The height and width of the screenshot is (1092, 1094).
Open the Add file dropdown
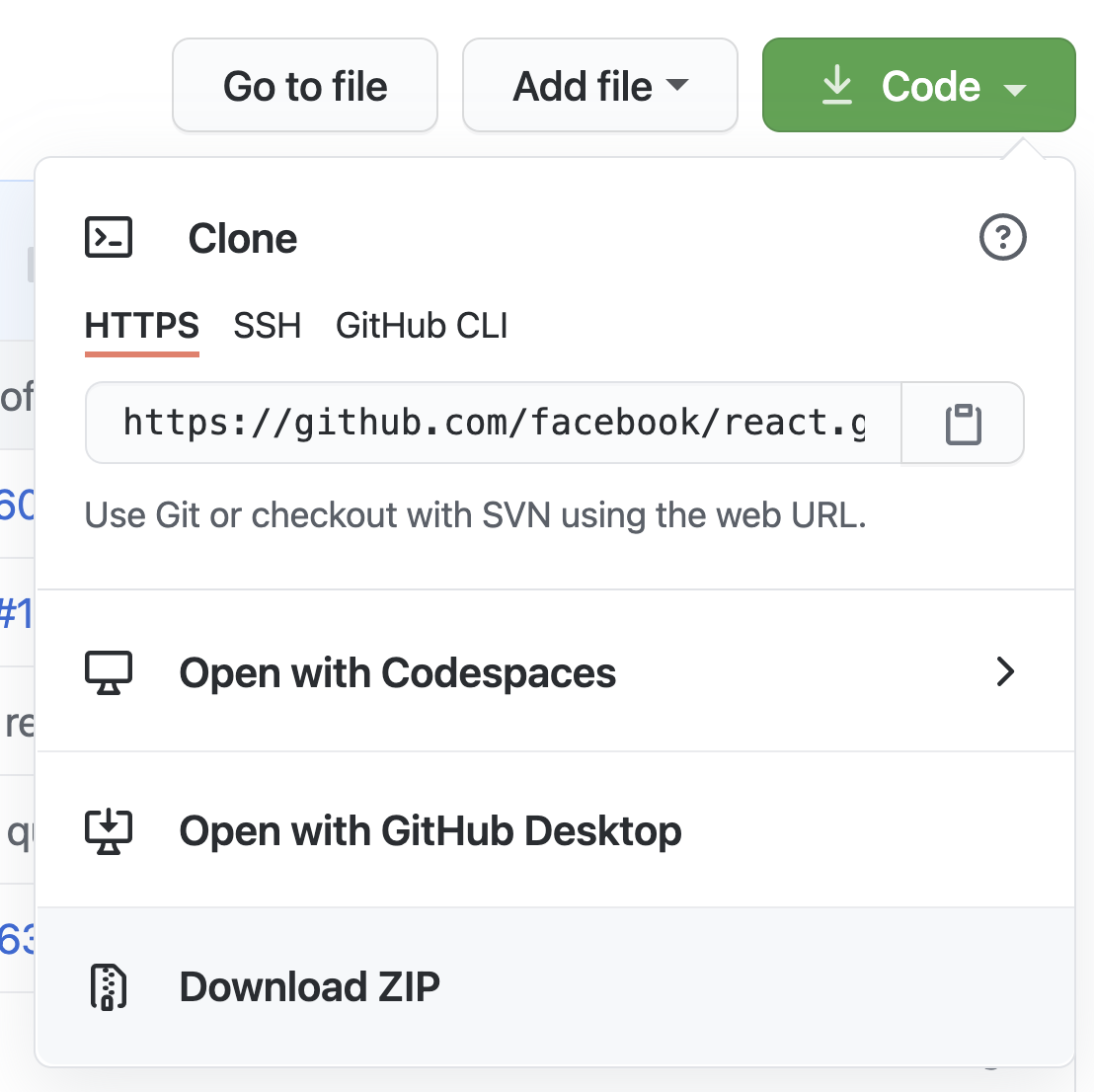pyautogui.click(x=600, y=85)
